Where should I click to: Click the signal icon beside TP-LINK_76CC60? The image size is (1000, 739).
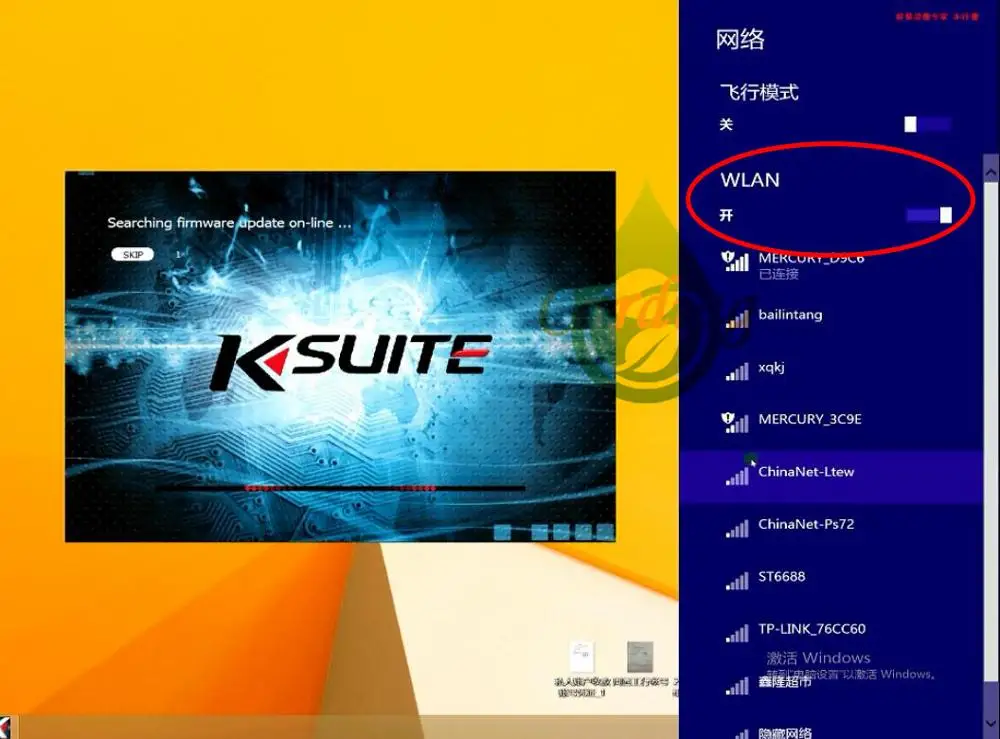coord(737,633)
